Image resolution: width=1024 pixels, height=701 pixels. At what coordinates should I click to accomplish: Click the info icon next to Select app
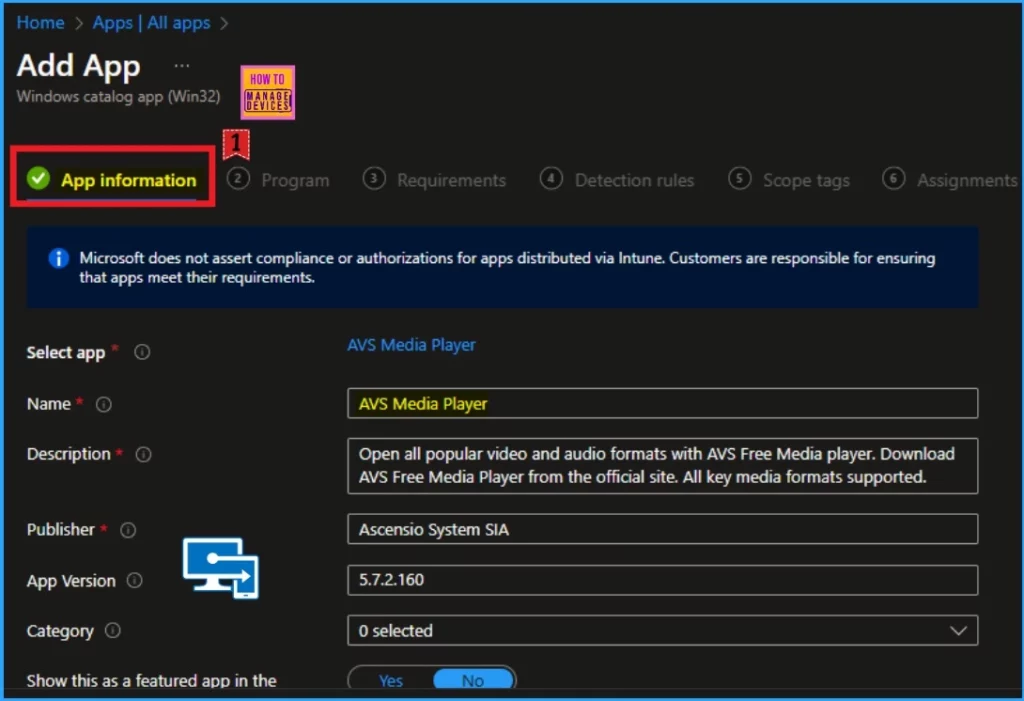click(142, 352)
